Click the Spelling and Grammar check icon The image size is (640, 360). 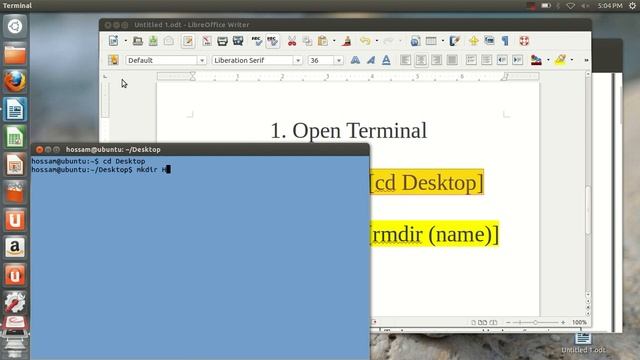click(256, 41)
